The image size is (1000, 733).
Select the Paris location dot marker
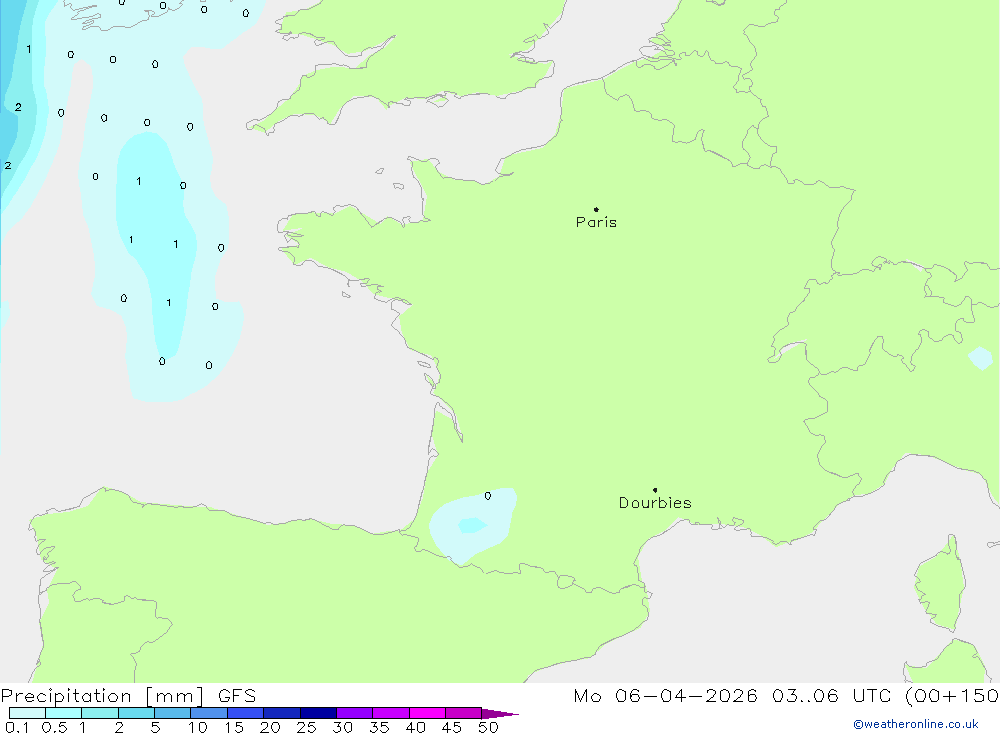(596, 209)
